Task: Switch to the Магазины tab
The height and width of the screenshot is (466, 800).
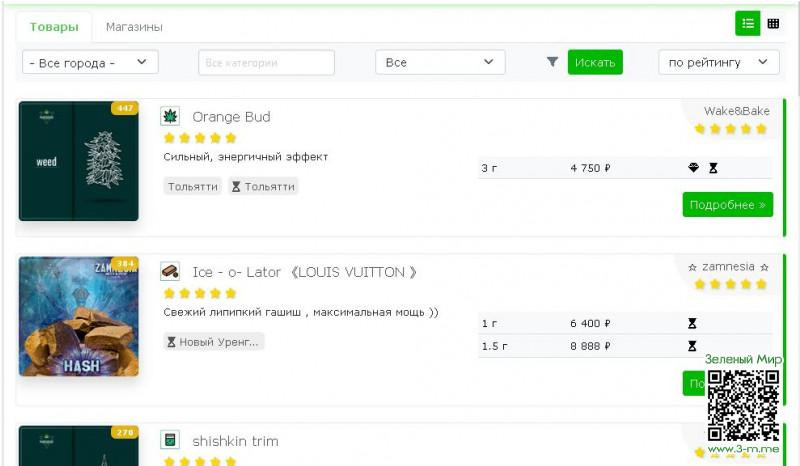Action: click(134, 27)
